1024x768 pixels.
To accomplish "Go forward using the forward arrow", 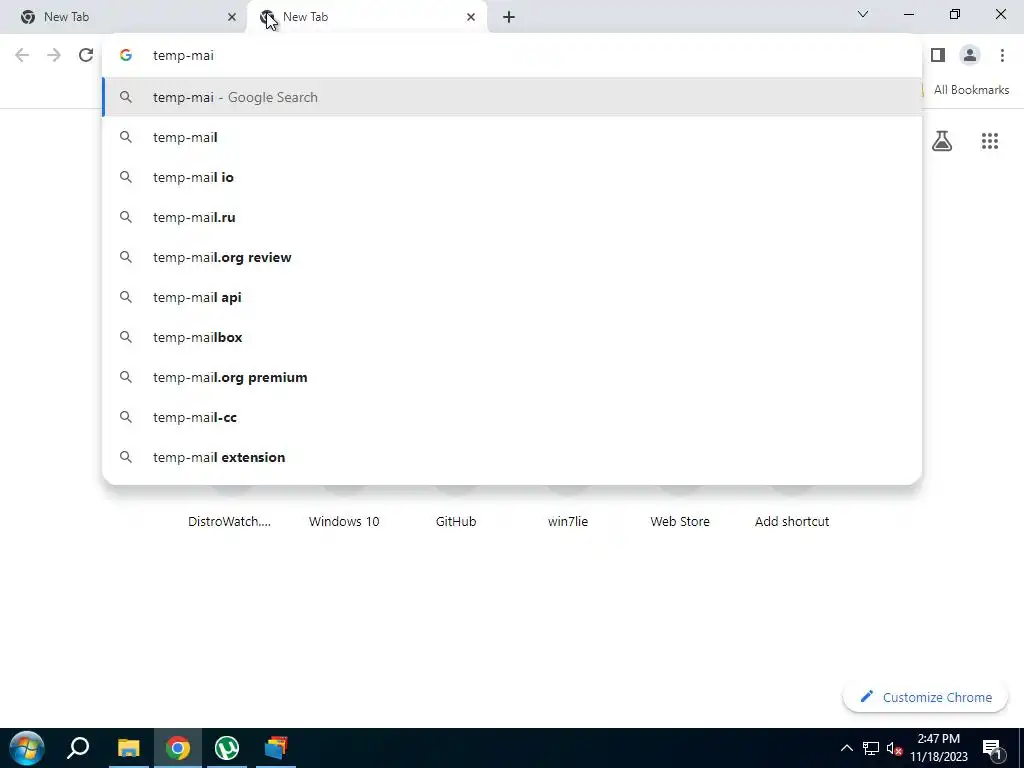I will pos(54,55).
